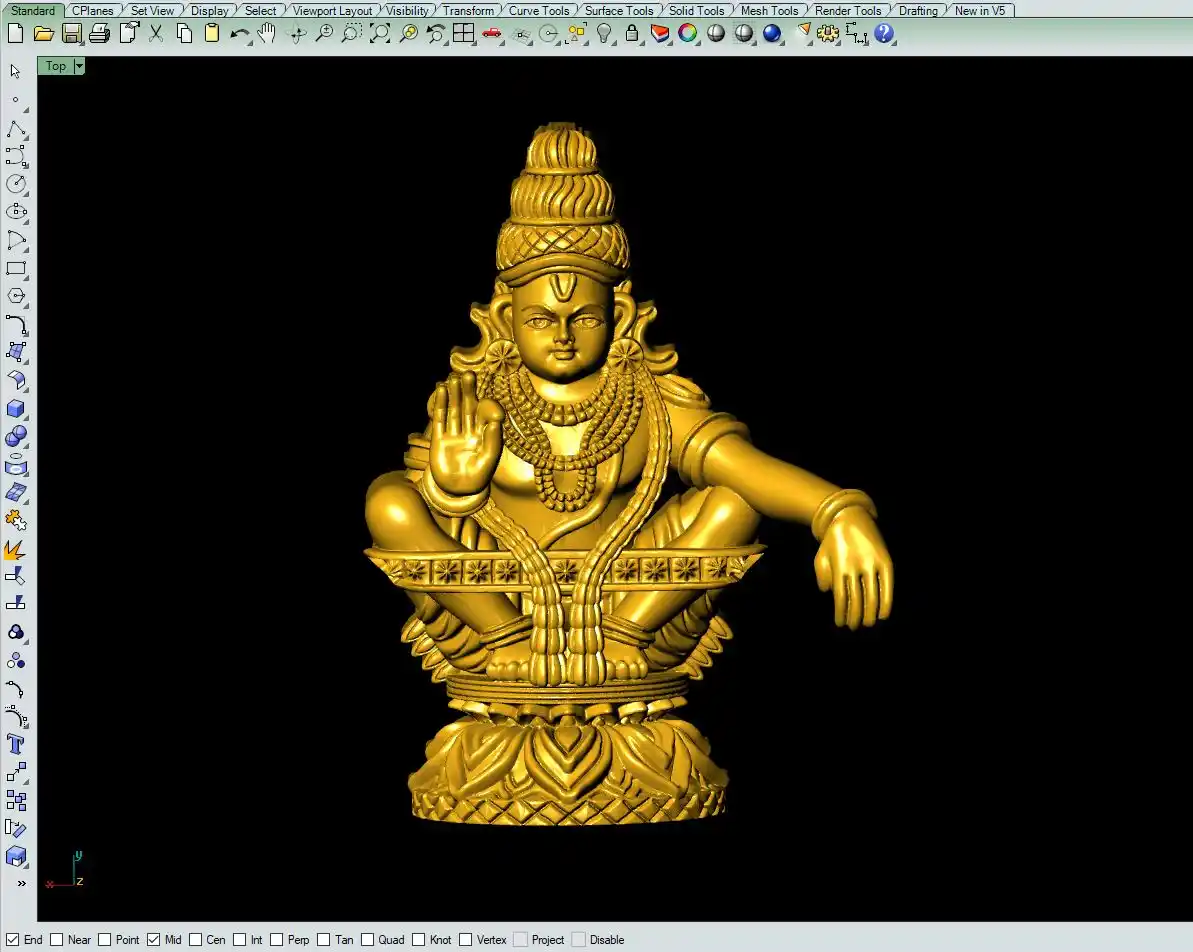Activate the Pan view hand icon
Screen dimensions: 1193x952
266,33
